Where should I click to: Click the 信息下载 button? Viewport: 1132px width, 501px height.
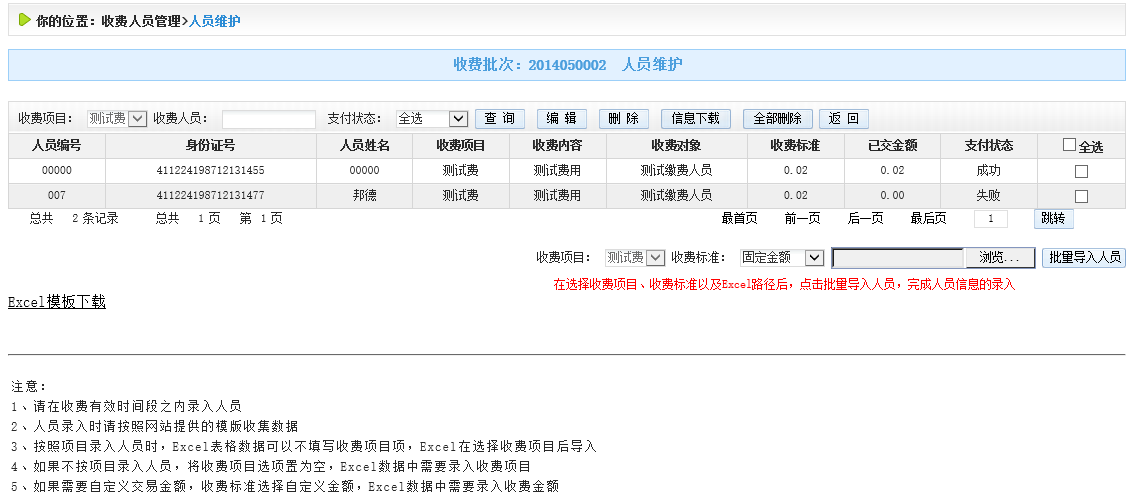[696, 119]
